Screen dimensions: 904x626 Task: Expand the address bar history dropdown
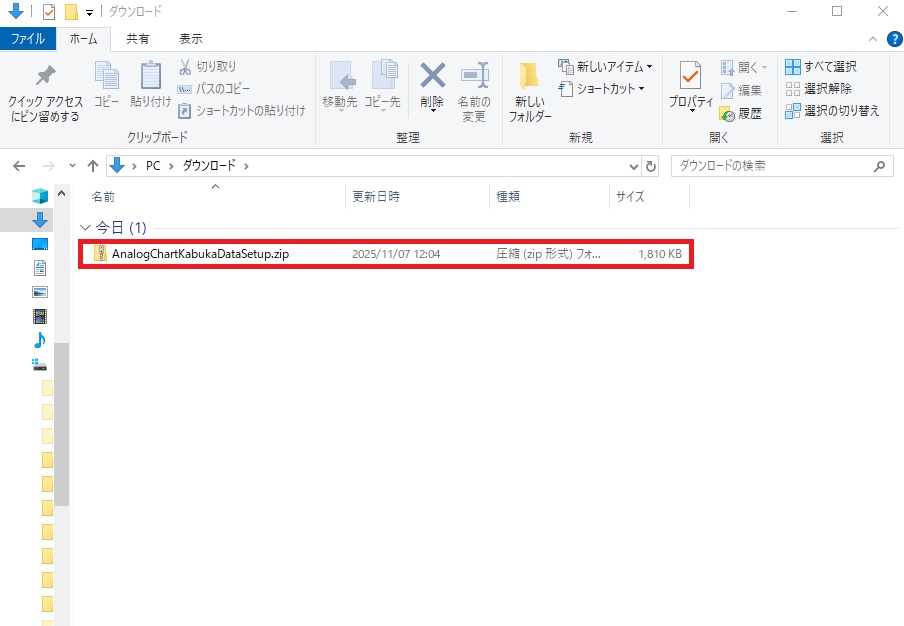pos(634,166)
